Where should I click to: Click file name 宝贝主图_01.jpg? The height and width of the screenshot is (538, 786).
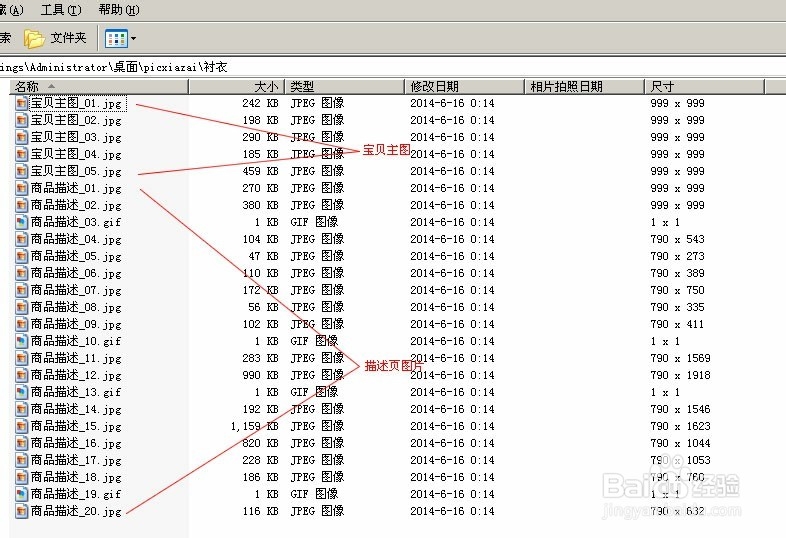point(76,104)
